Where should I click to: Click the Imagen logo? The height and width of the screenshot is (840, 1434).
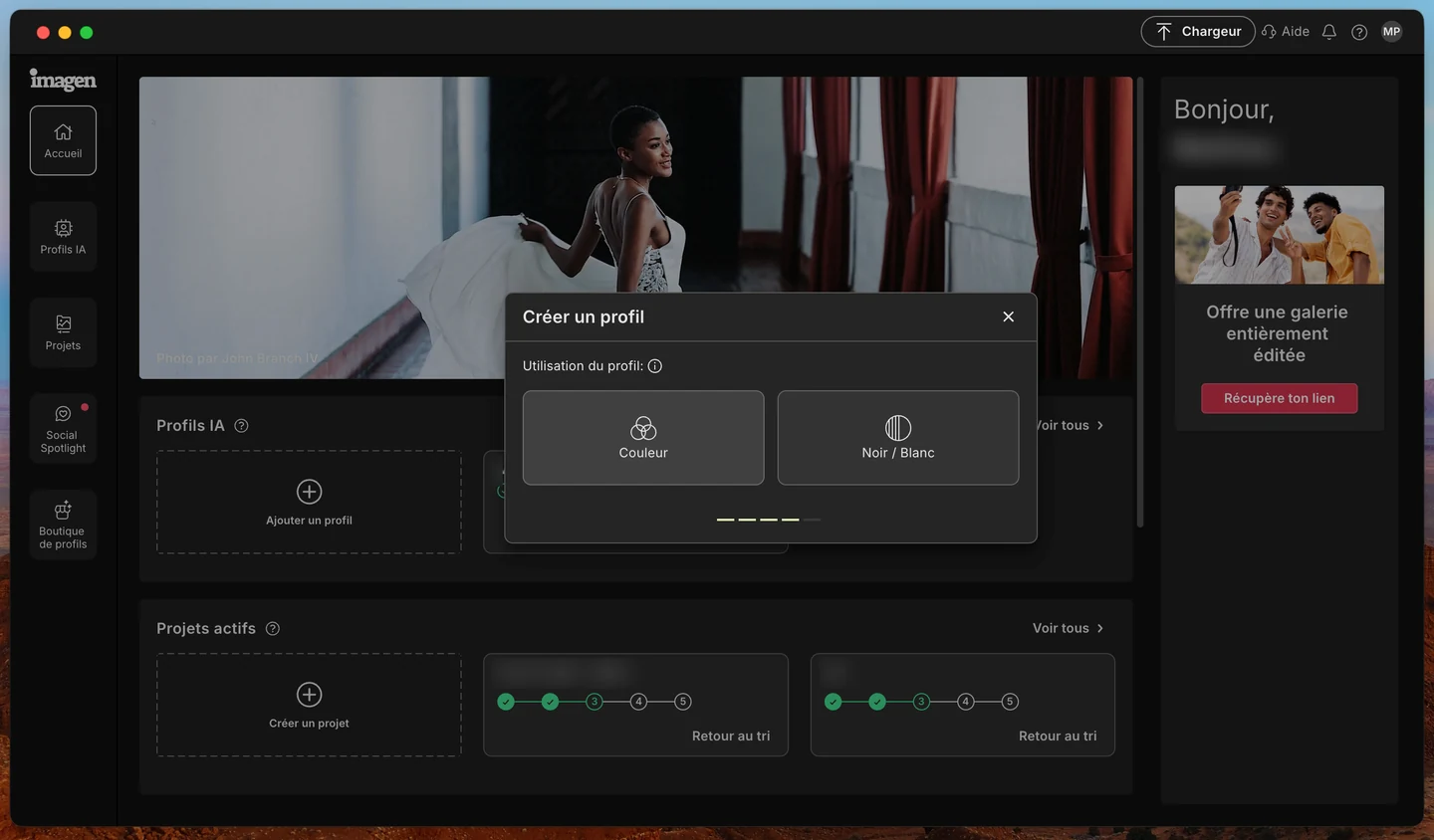pos(63,80)
